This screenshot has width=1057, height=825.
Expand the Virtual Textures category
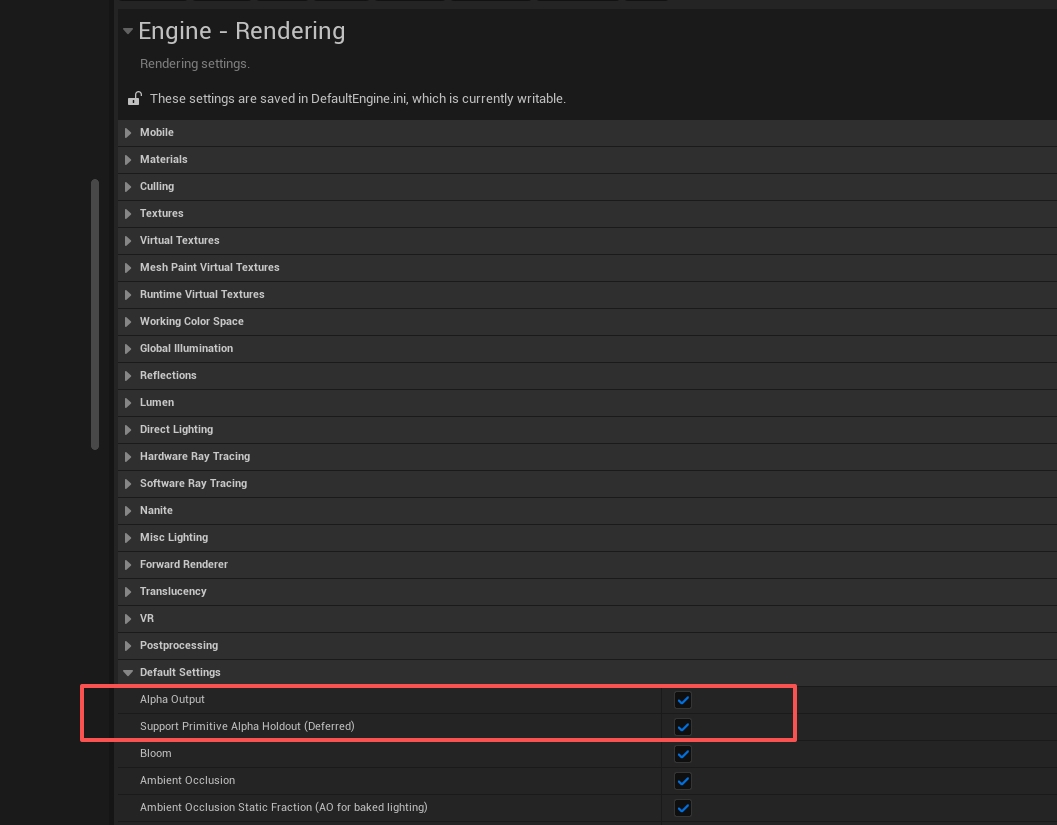pyautogui.click(x=128, y=241)
